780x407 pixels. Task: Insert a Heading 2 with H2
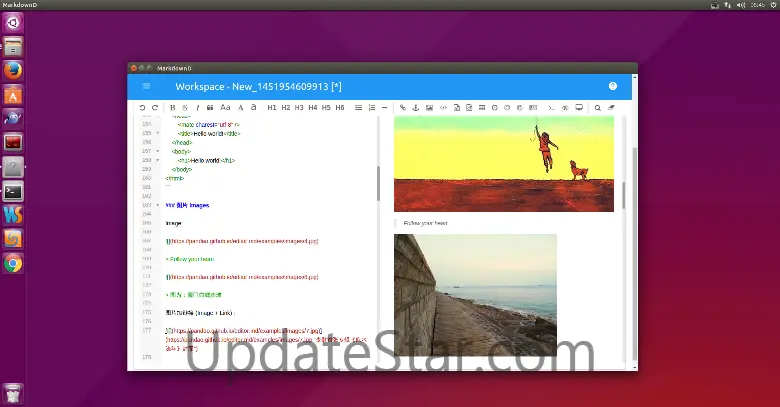(286, 107)
